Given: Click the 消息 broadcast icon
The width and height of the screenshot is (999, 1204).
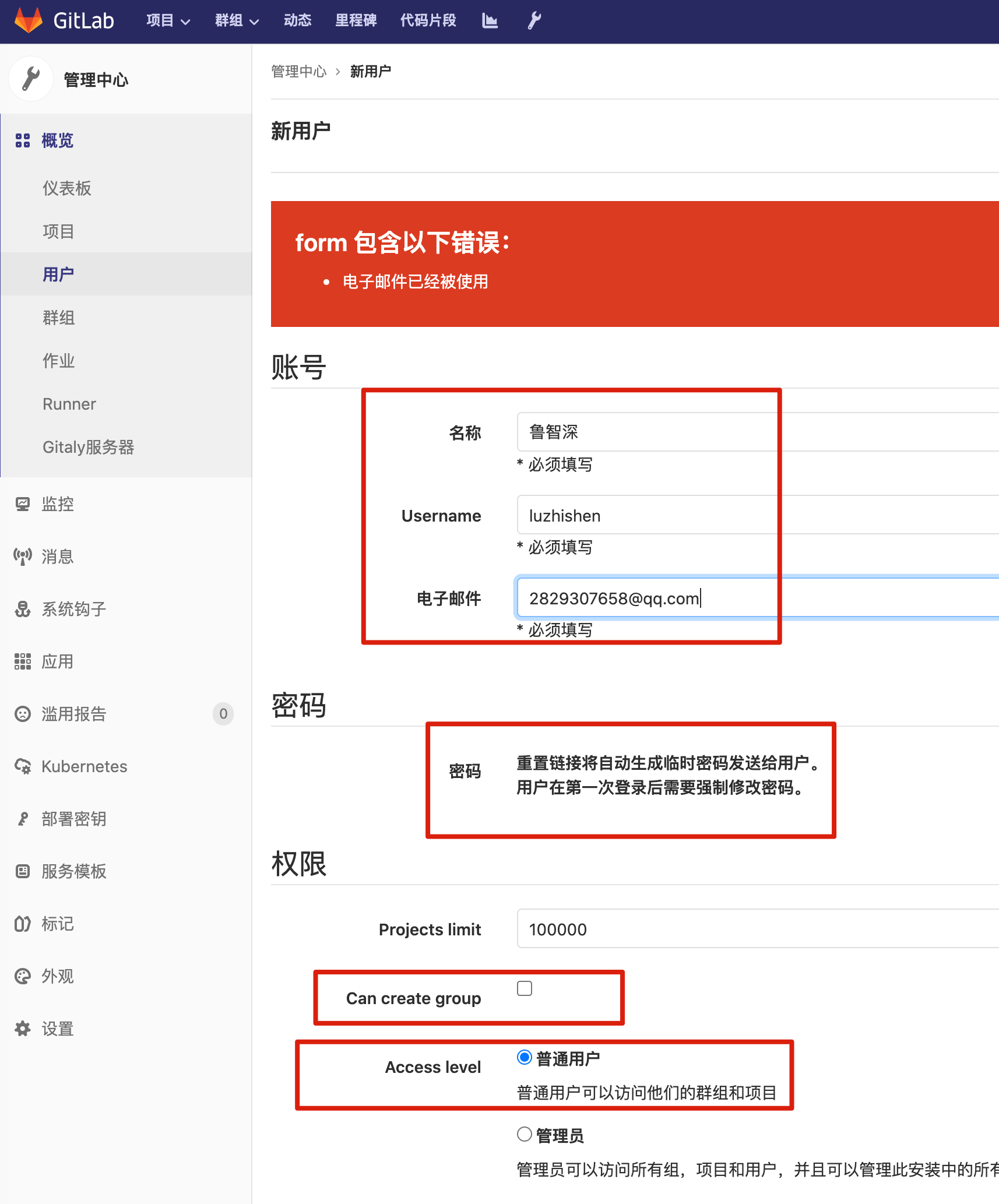Looking at the screenshot, I should click(23, 557).
